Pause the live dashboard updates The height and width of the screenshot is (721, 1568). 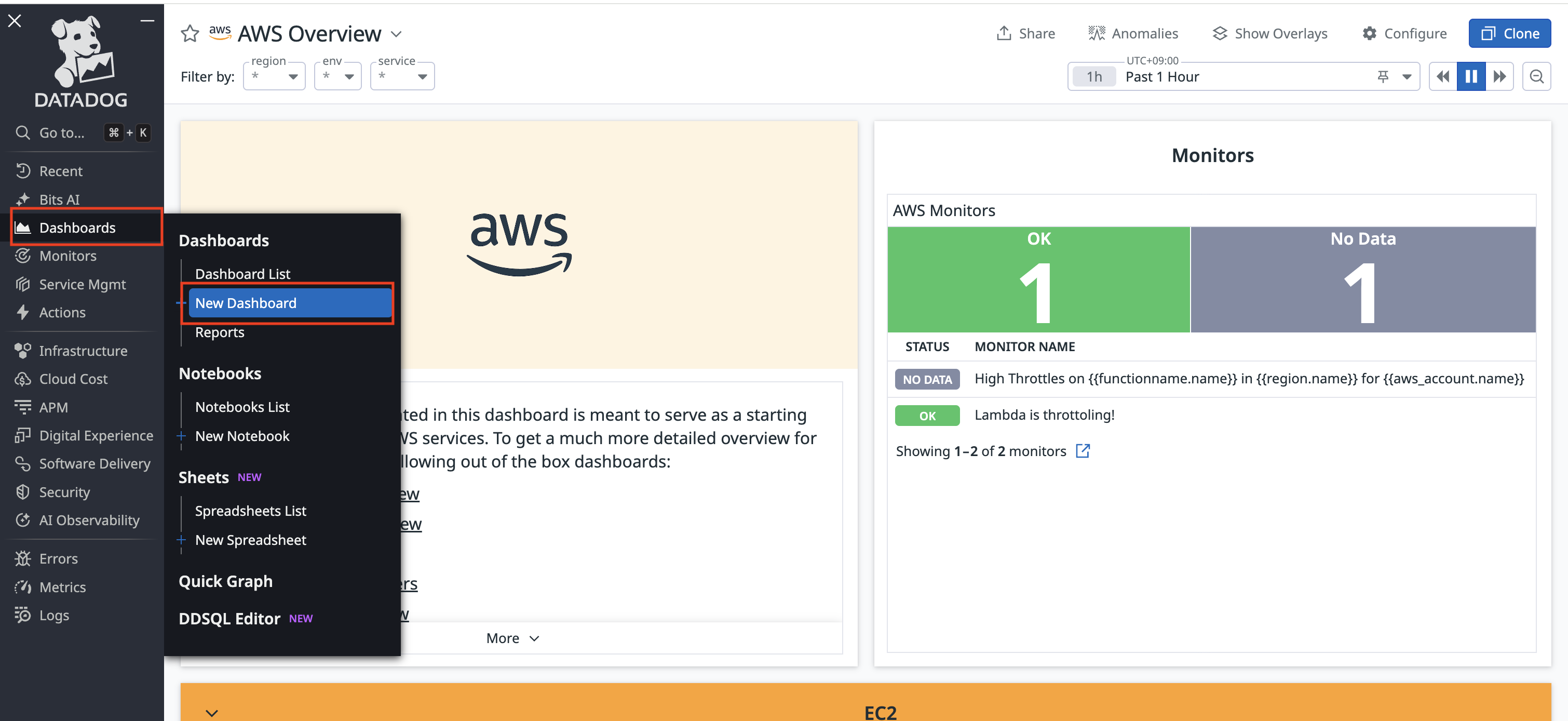click(x=1470, y=77)
